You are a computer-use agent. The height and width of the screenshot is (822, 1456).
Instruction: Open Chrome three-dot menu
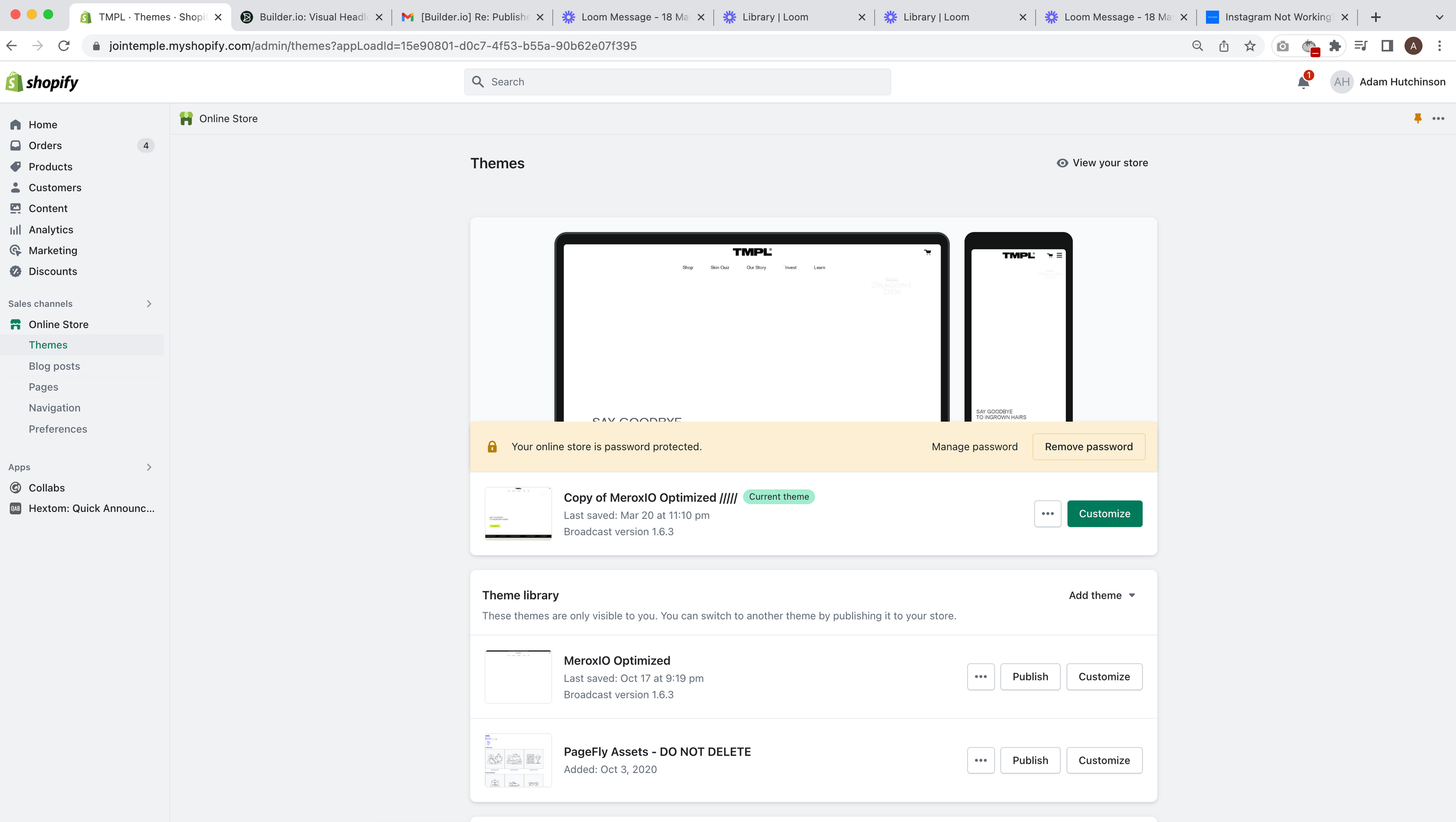tap(1439, 46)
